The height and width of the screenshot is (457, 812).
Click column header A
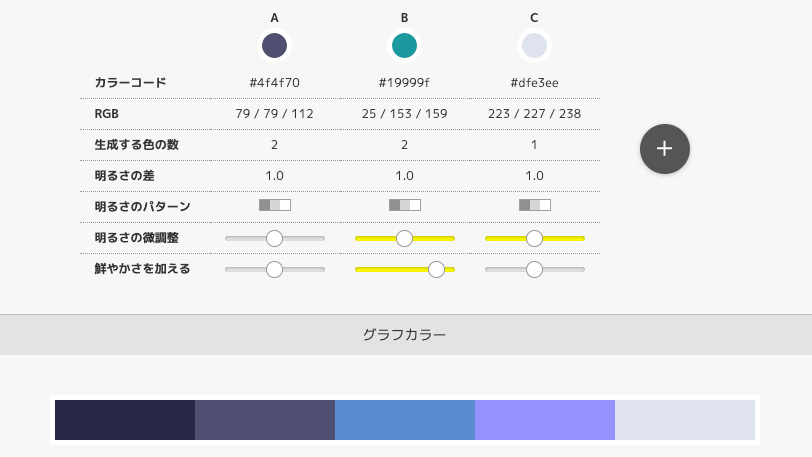(x=274, y=18)
